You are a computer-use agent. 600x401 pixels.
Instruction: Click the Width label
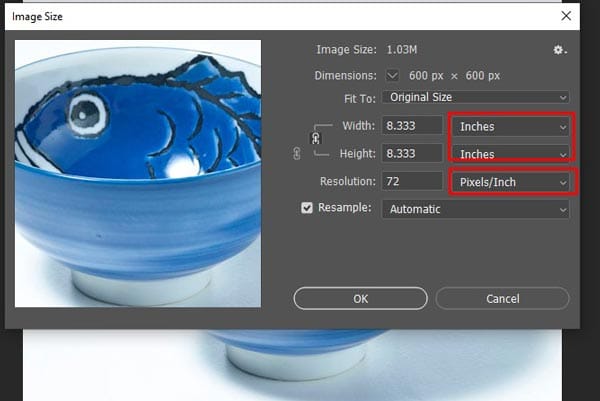pos(359,126)
